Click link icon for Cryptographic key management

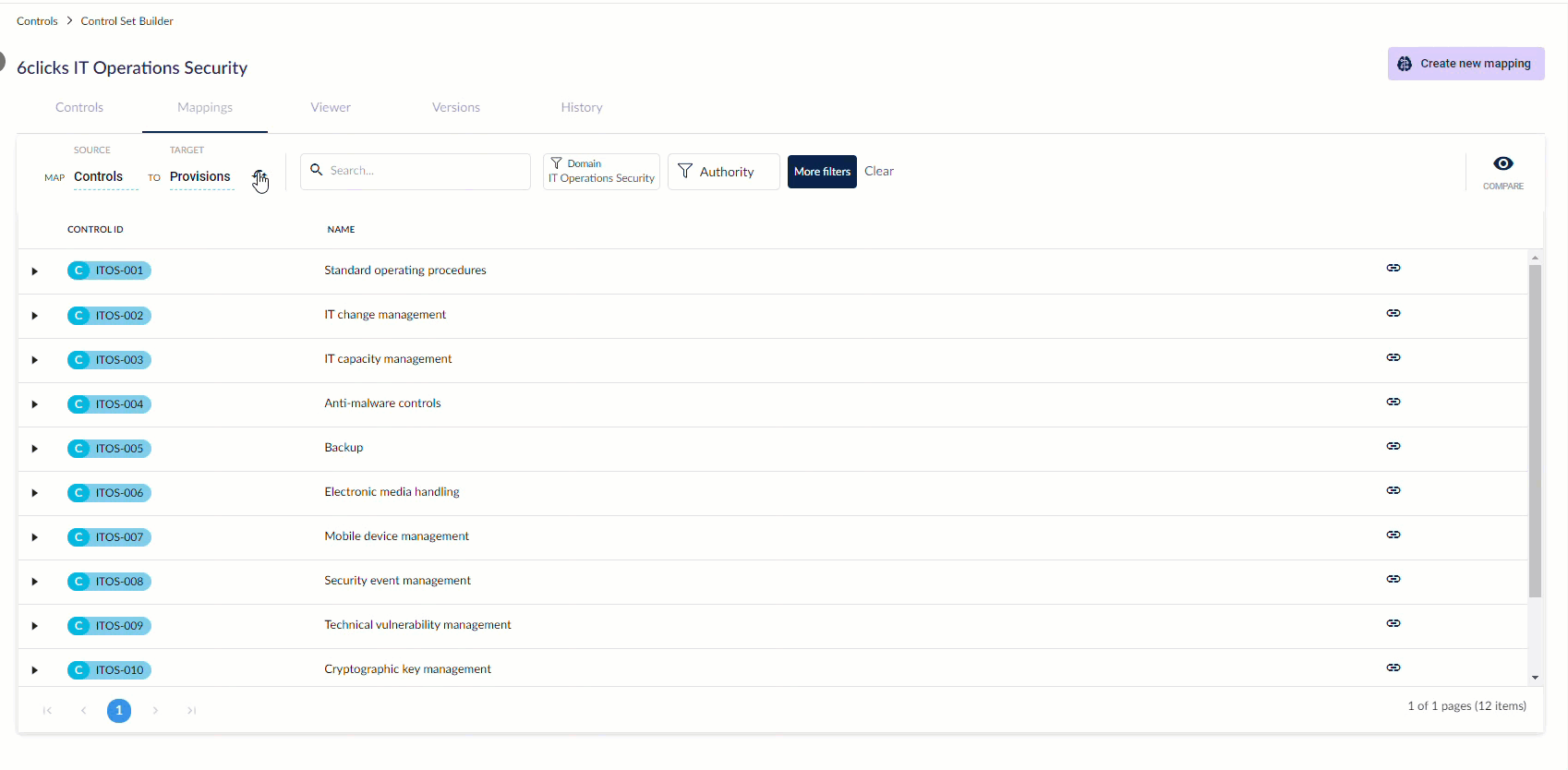point(1393,668)
